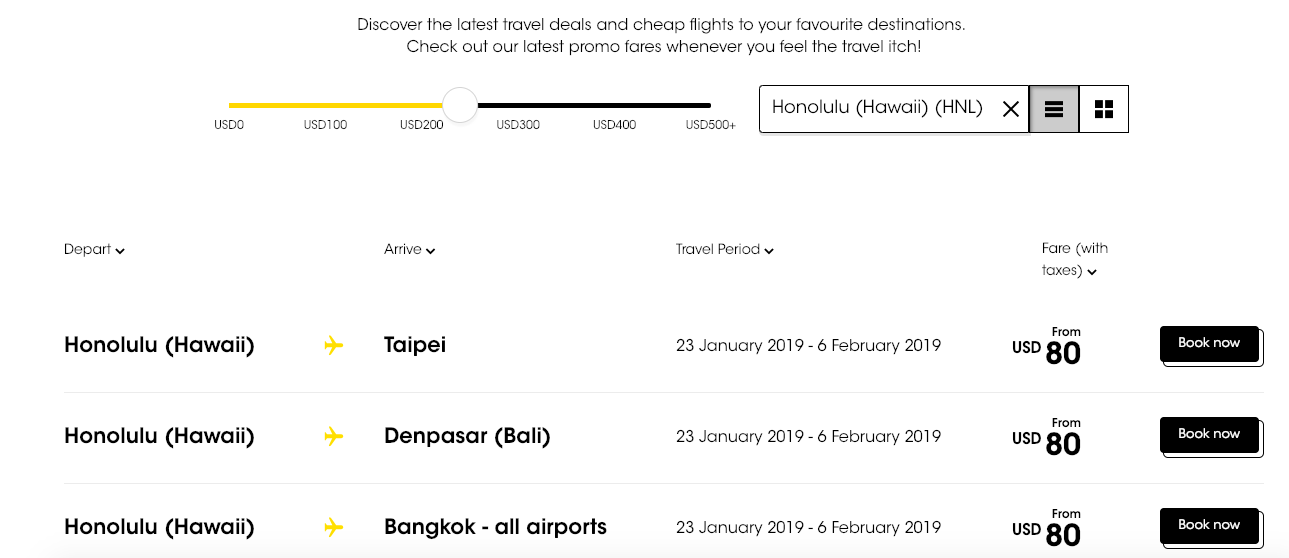Sort flights by Arrive column

pos(409,250)
